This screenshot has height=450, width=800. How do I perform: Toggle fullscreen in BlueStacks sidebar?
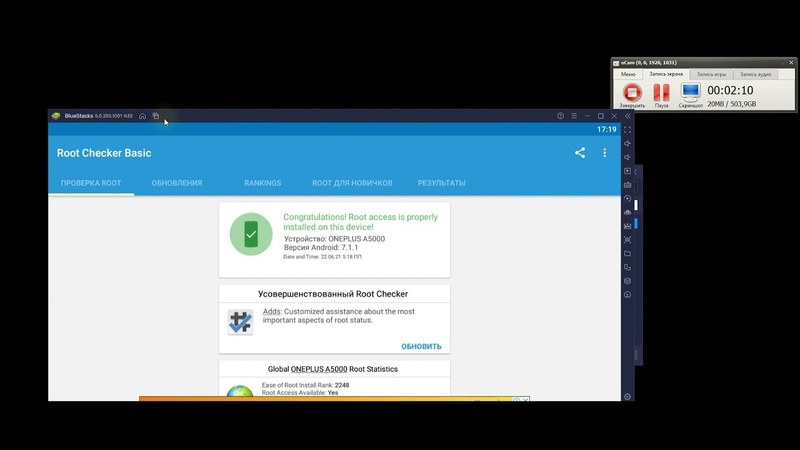tap(628, 130)
